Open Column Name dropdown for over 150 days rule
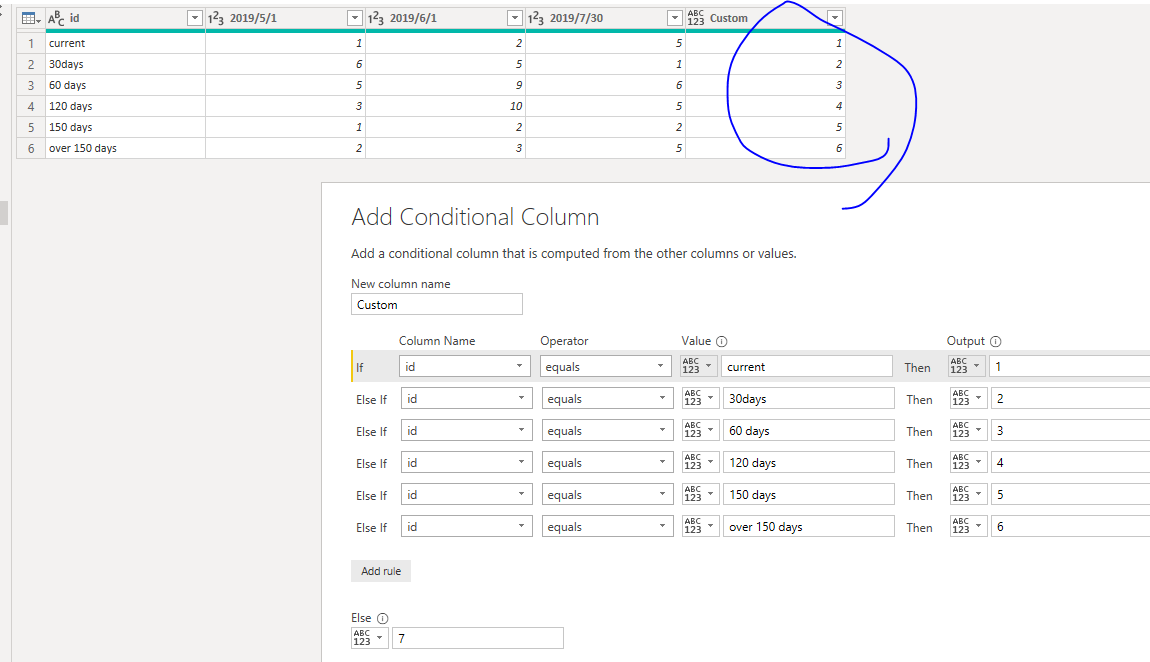The height and width of the screenshot is (662, 1150). tap(466, 527)
